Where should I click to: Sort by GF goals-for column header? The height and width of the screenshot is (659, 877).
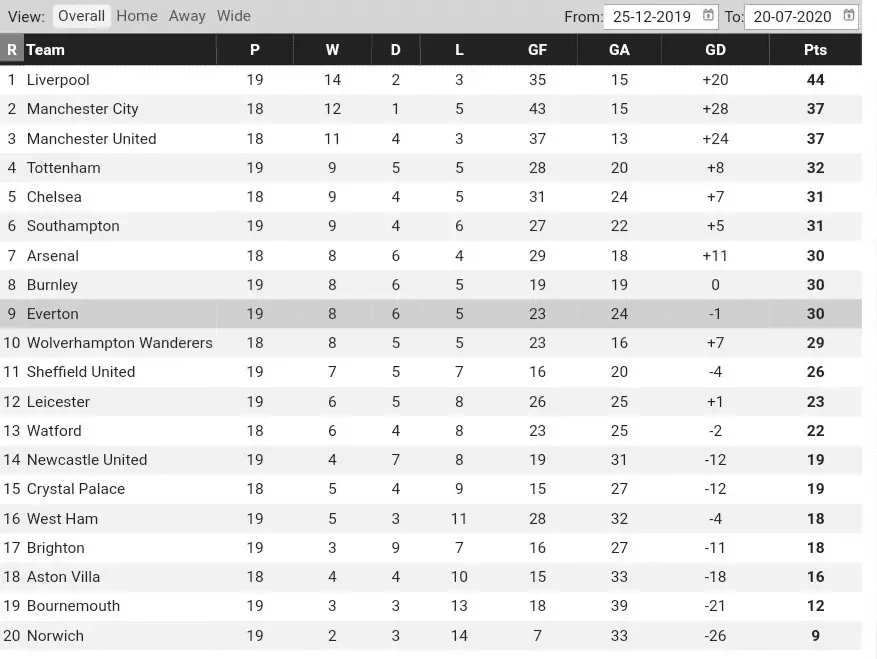pyautogui.click(x=538, y=49)
